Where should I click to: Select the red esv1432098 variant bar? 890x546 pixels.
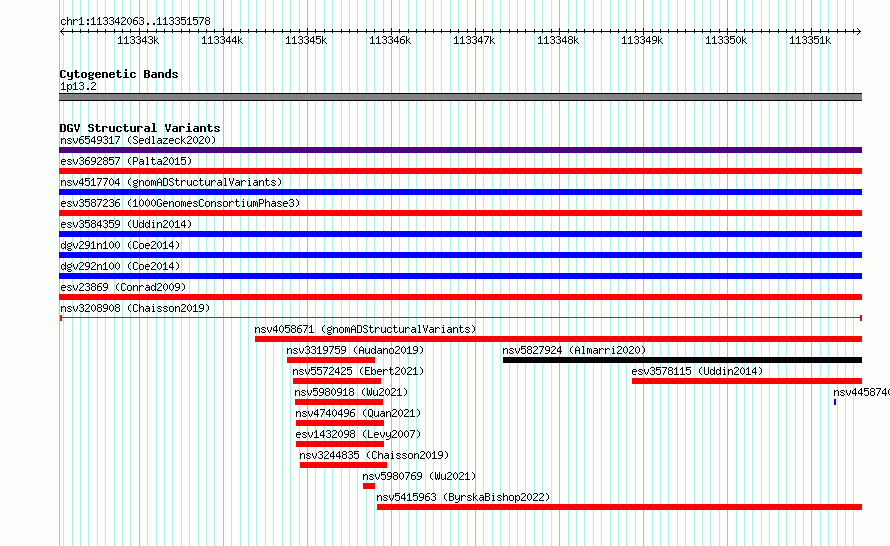[x=339, y=444]
